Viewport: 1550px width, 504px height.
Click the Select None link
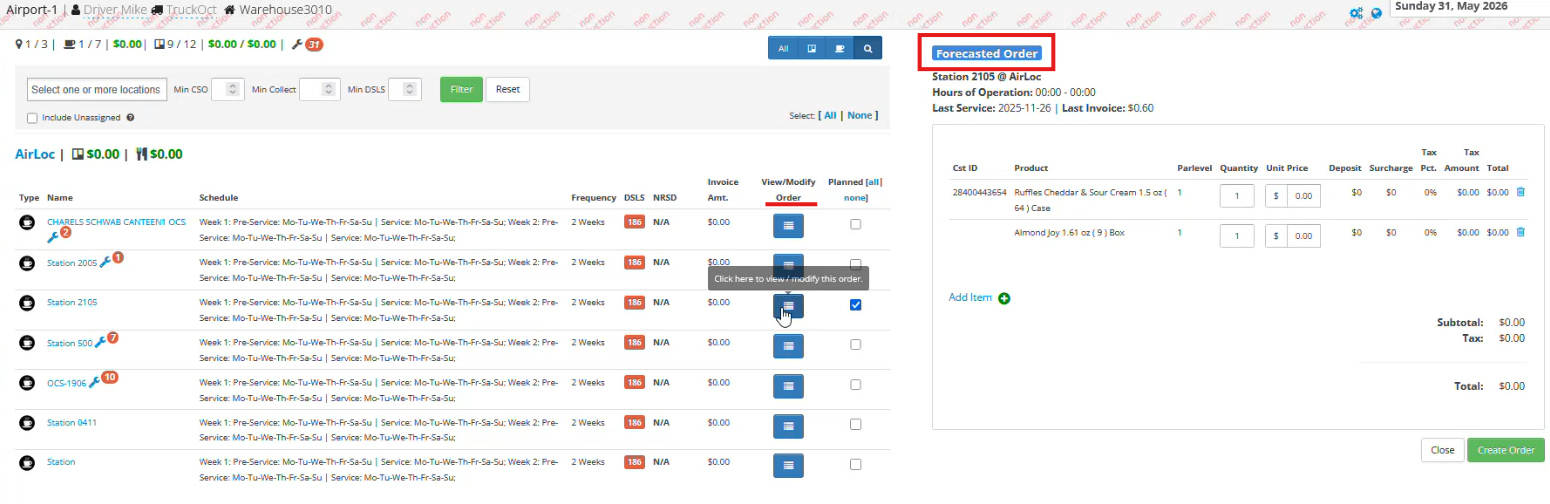pos(859,115)
